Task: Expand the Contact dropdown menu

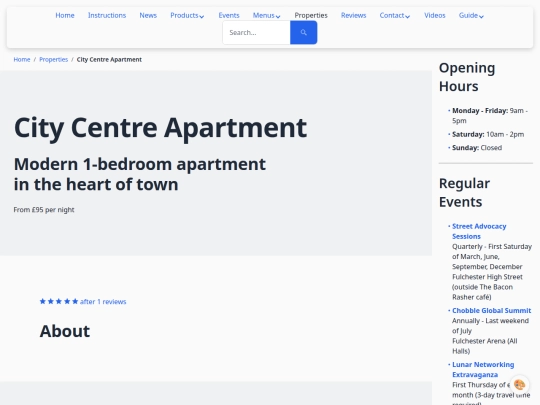Action: click(x=395, y=15)
